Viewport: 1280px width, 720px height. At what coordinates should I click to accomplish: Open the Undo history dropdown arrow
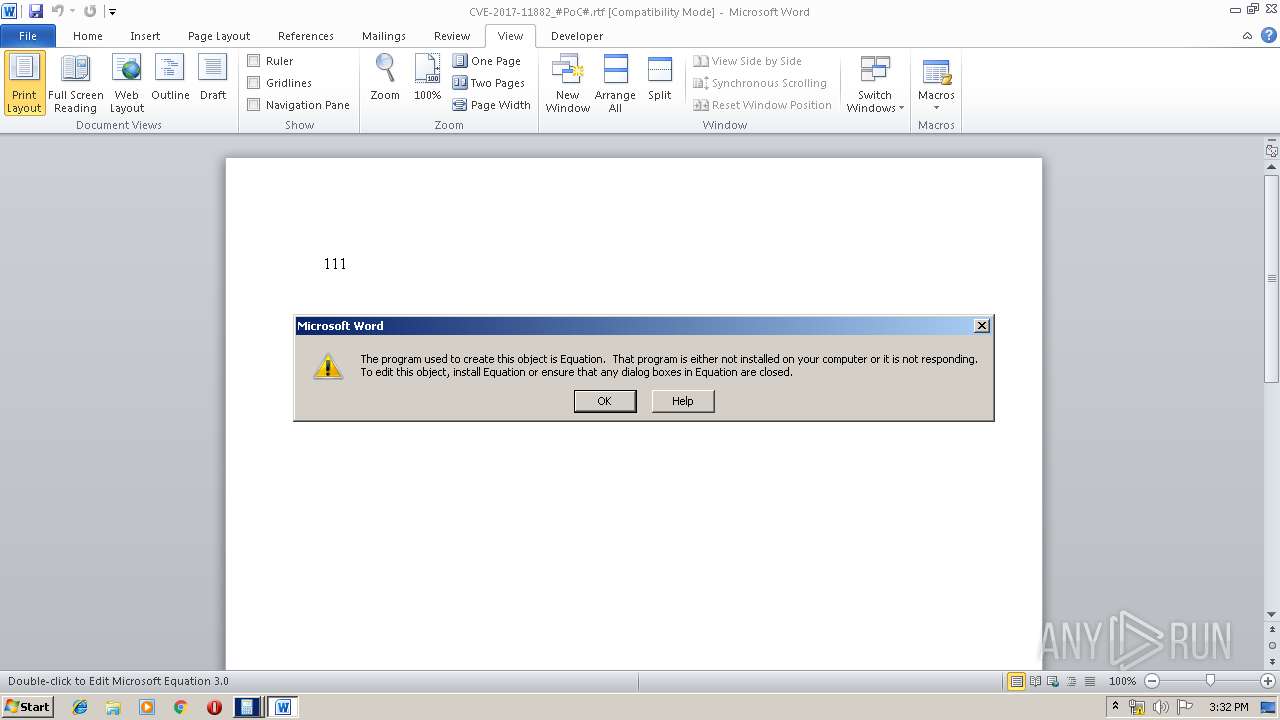pos(72,11)
